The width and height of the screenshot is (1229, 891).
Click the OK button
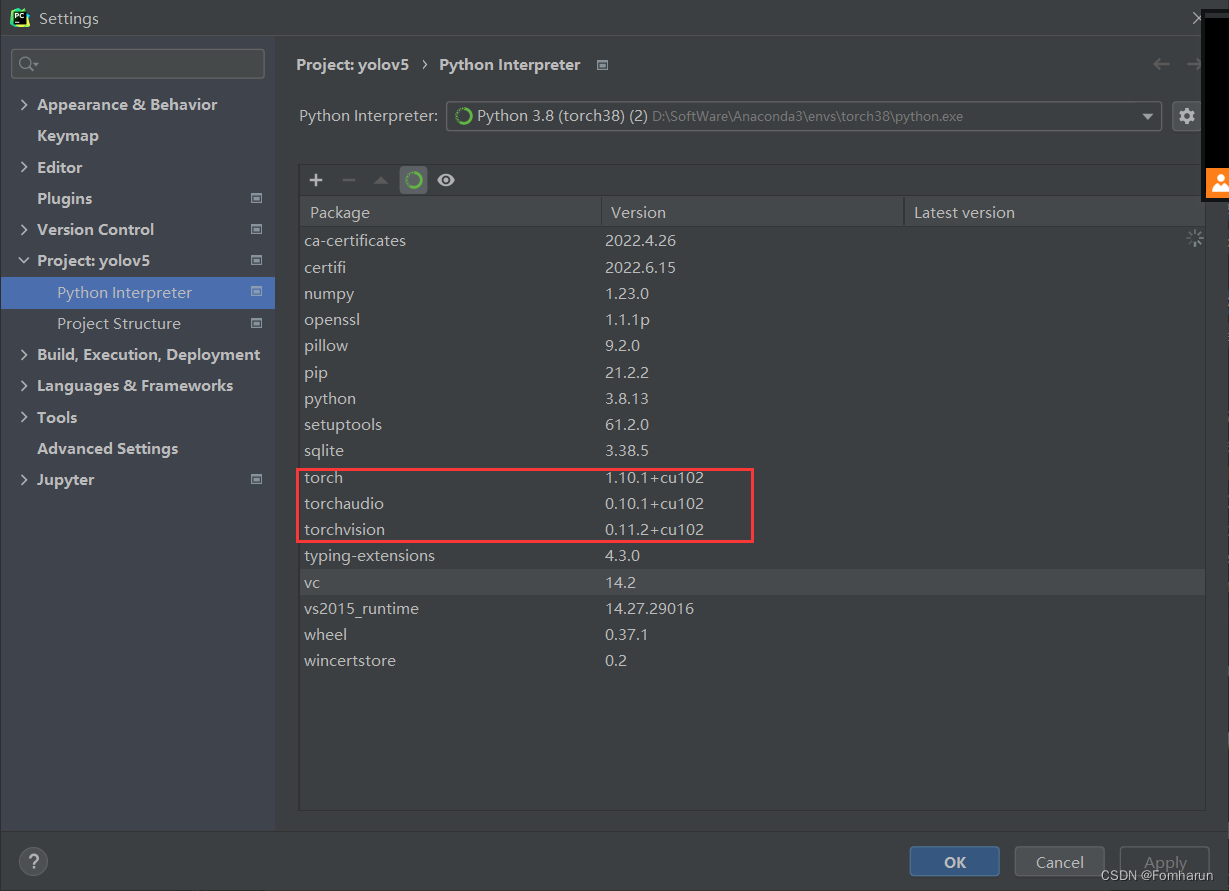pos(954,862)
